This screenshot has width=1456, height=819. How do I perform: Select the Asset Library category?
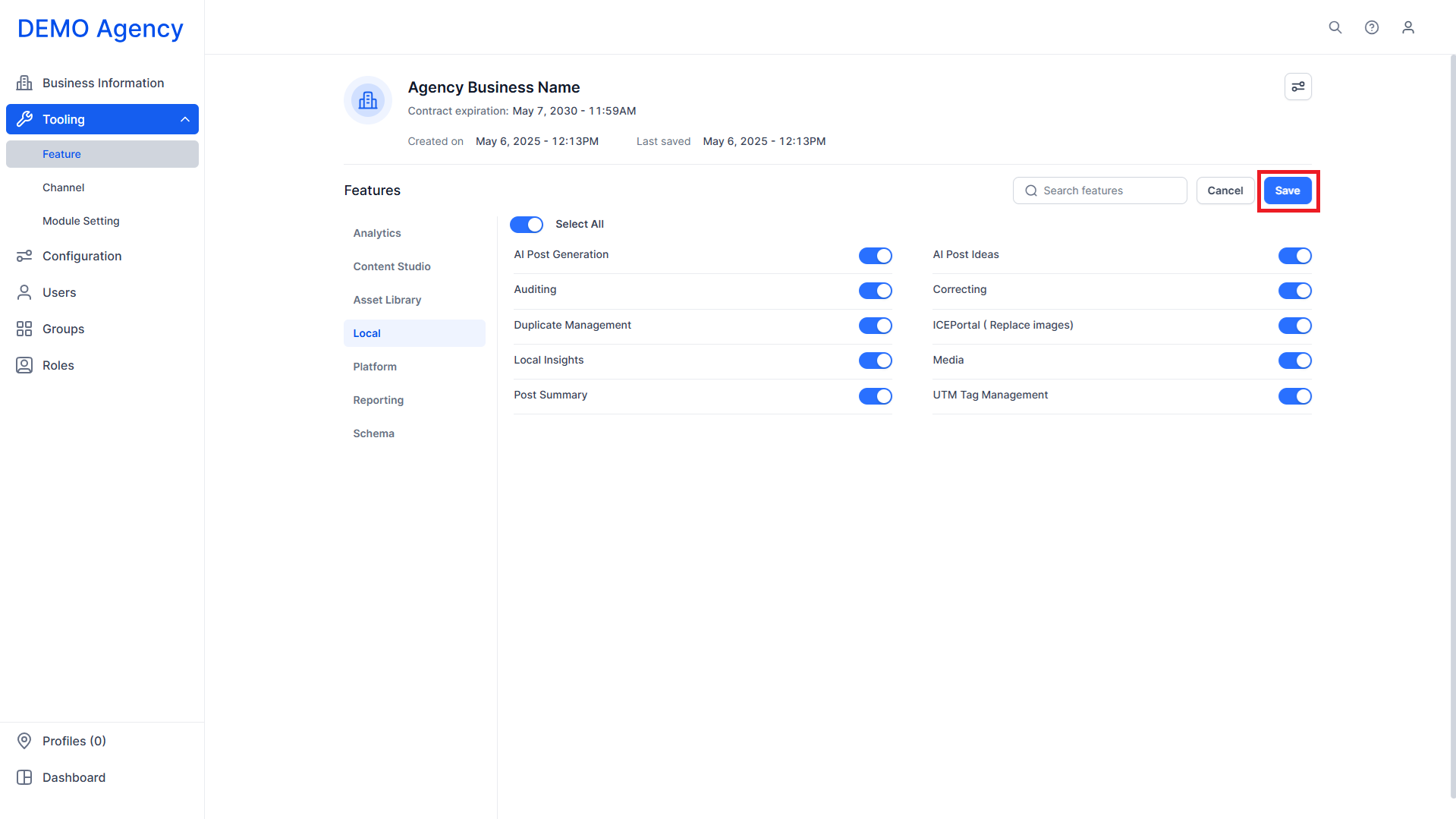(414, 300)
